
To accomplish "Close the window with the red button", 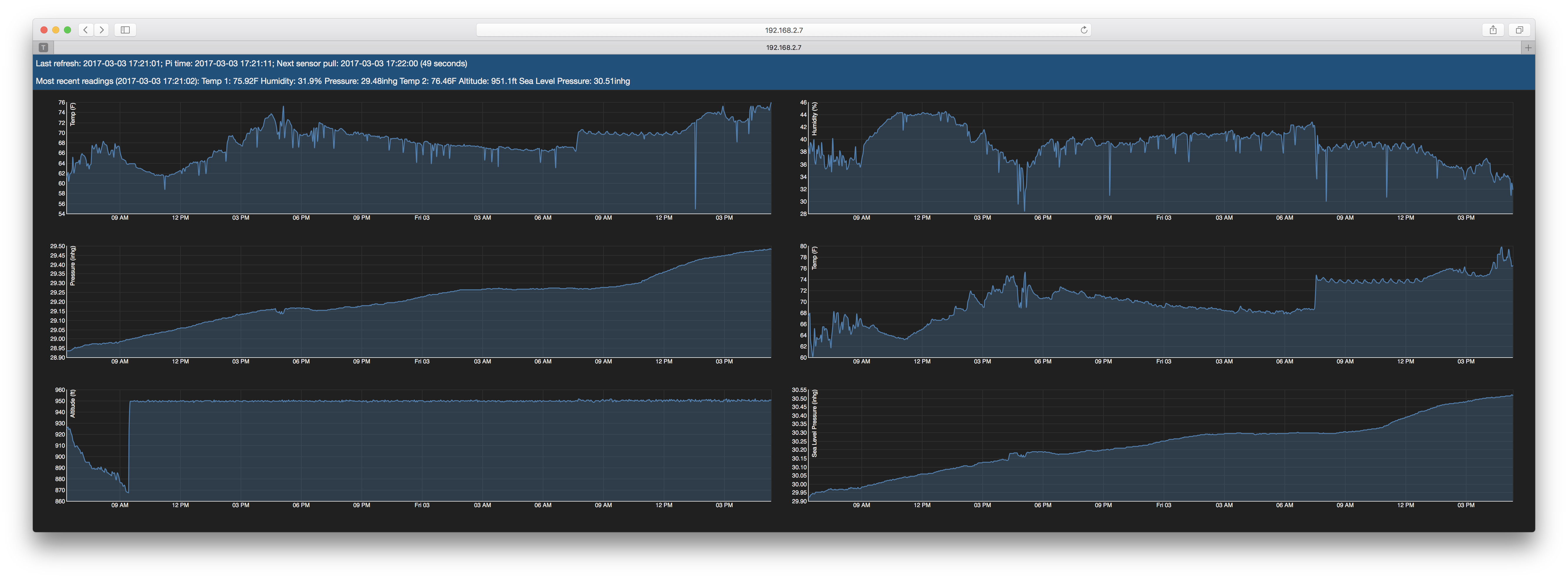I will point(44,30).
